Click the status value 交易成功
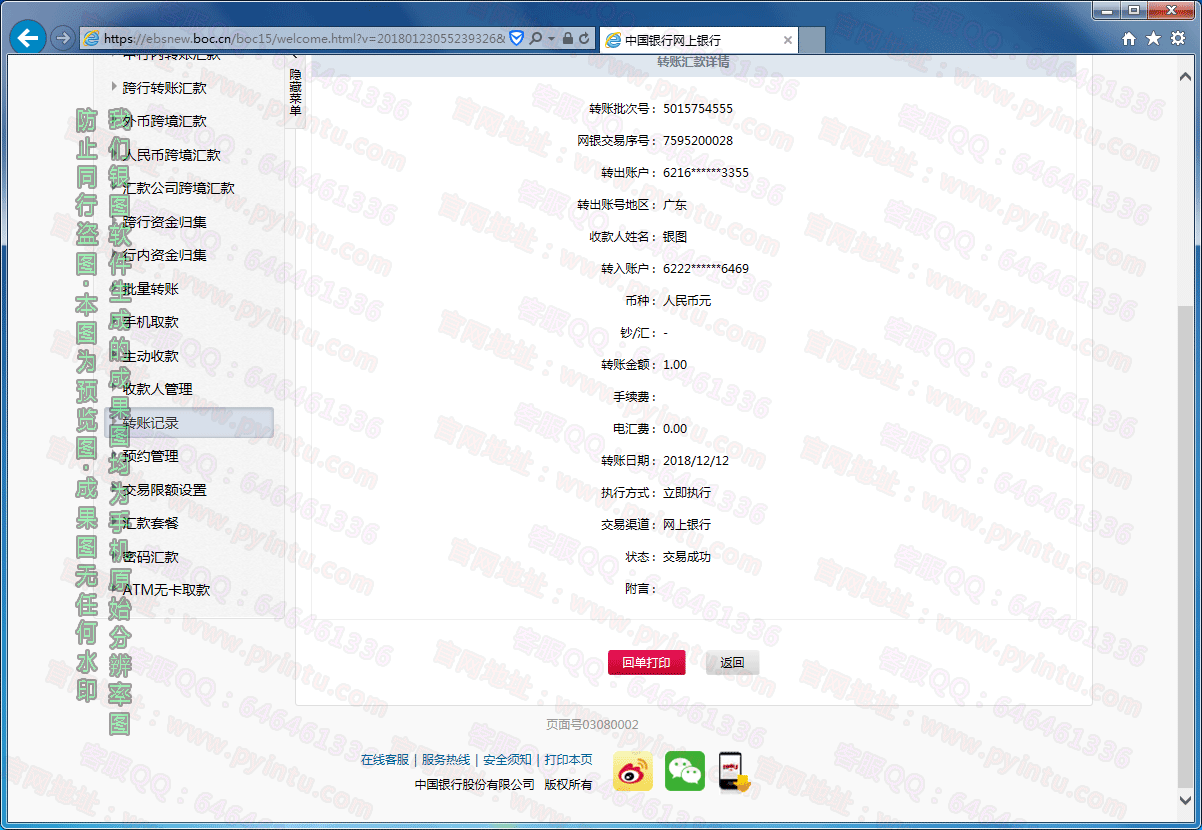 687,557
